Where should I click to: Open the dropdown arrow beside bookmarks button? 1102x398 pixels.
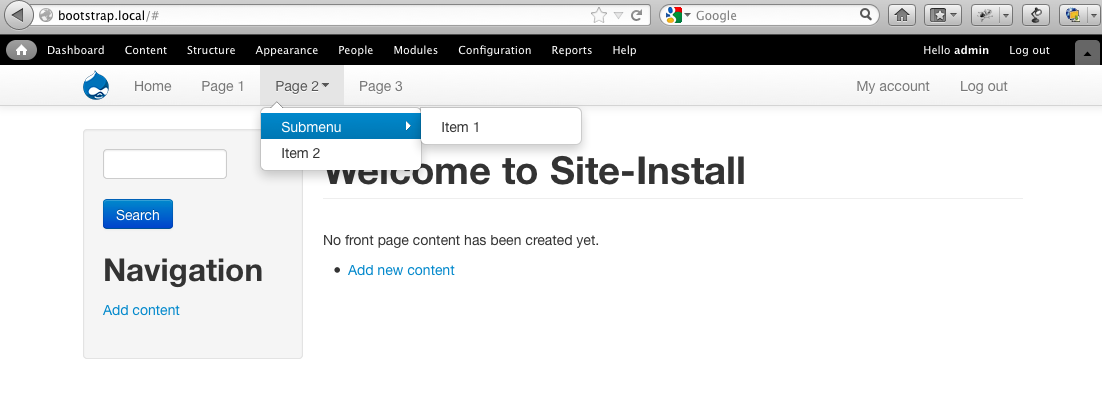(953, 15)
